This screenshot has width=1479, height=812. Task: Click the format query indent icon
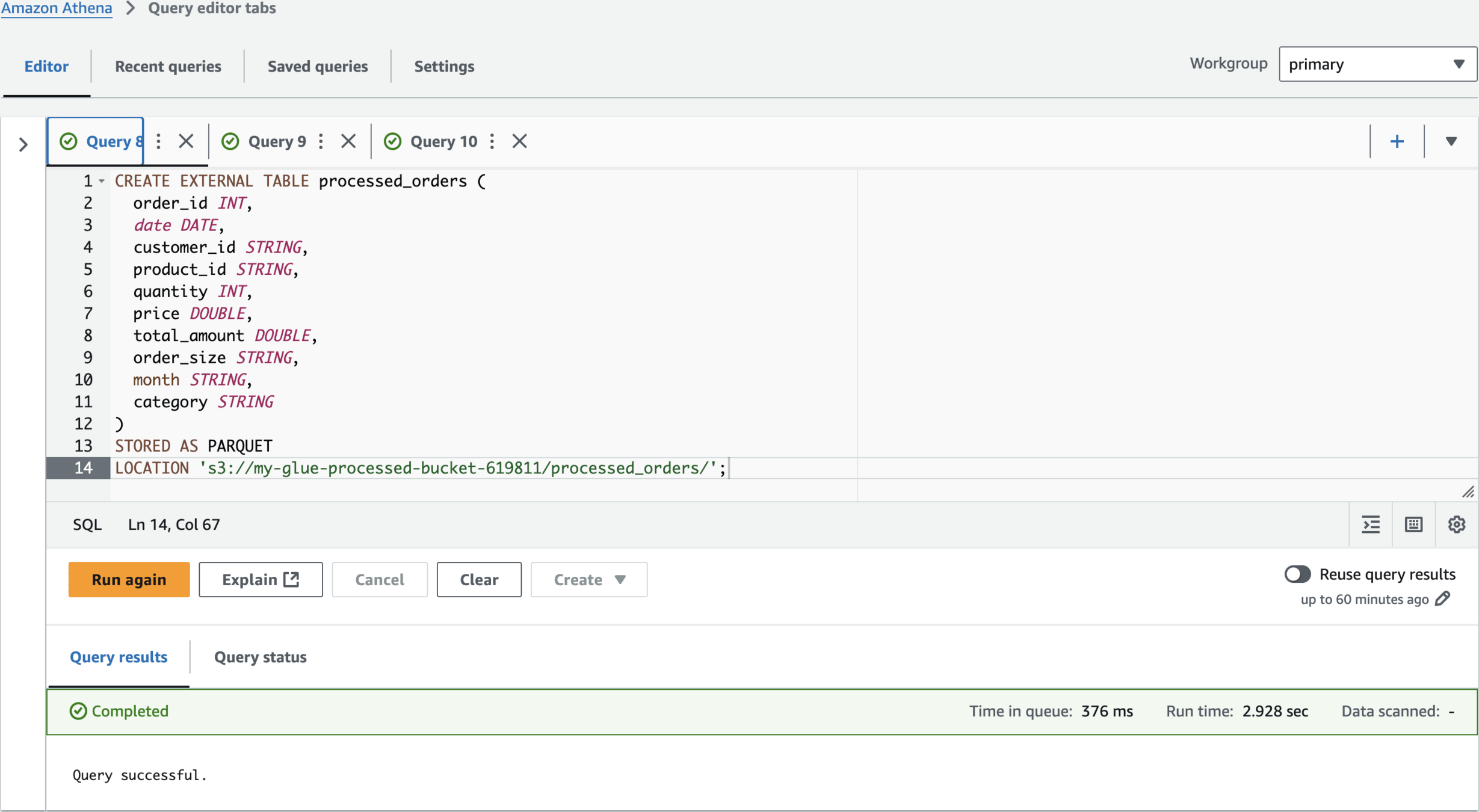(1370, 524)
